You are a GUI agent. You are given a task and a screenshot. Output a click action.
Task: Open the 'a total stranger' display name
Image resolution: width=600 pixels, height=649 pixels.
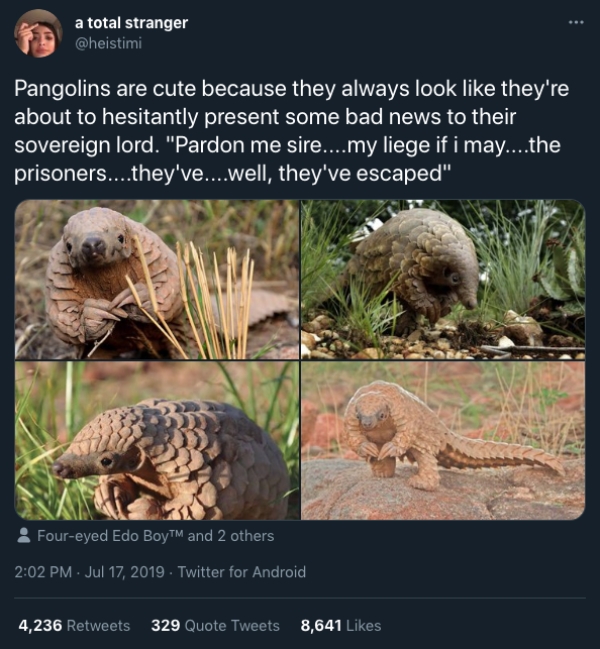[131, 23]
